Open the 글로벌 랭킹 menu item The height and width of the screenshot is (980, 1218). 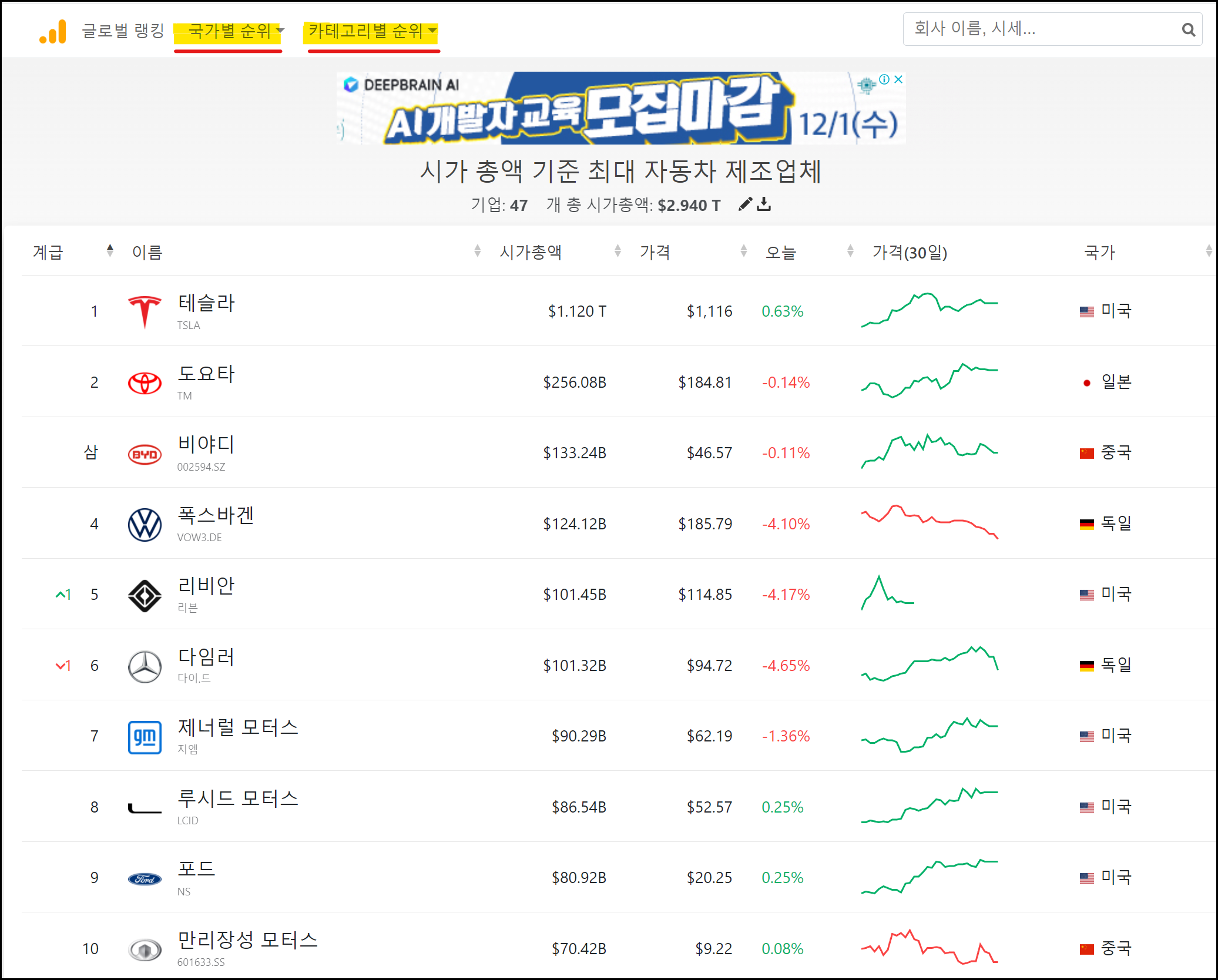click(123, 31)
